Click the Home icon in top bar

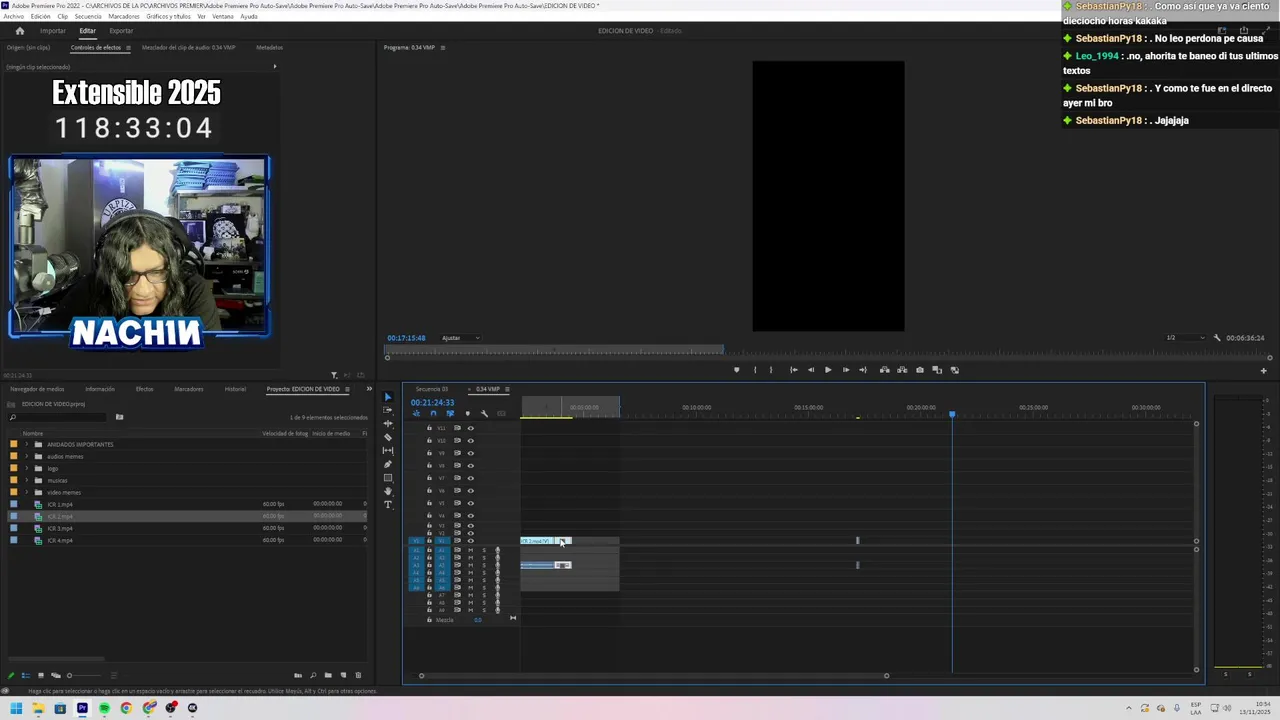click(x=19, y=31)
